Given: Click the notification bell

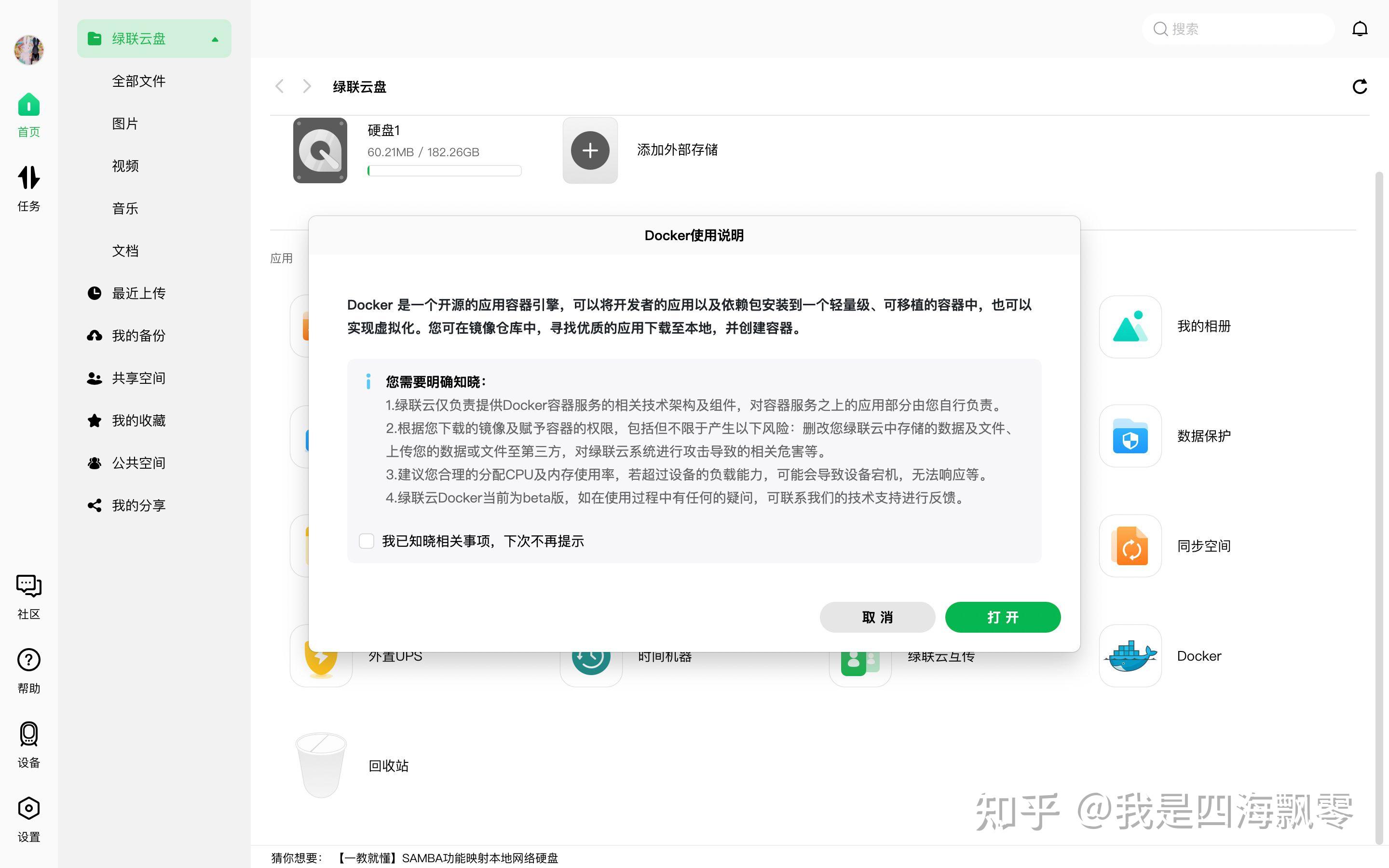Looking at the screenshot, I should [1360, 28].
